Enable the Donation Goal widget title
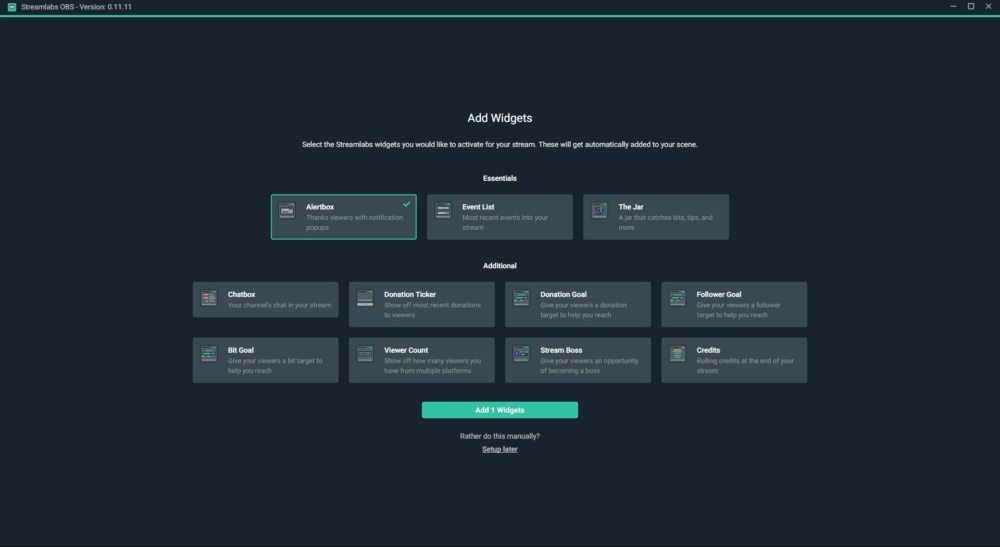Image resolution: width=1000 pixels, height=547 pixels. click(564, 295)
